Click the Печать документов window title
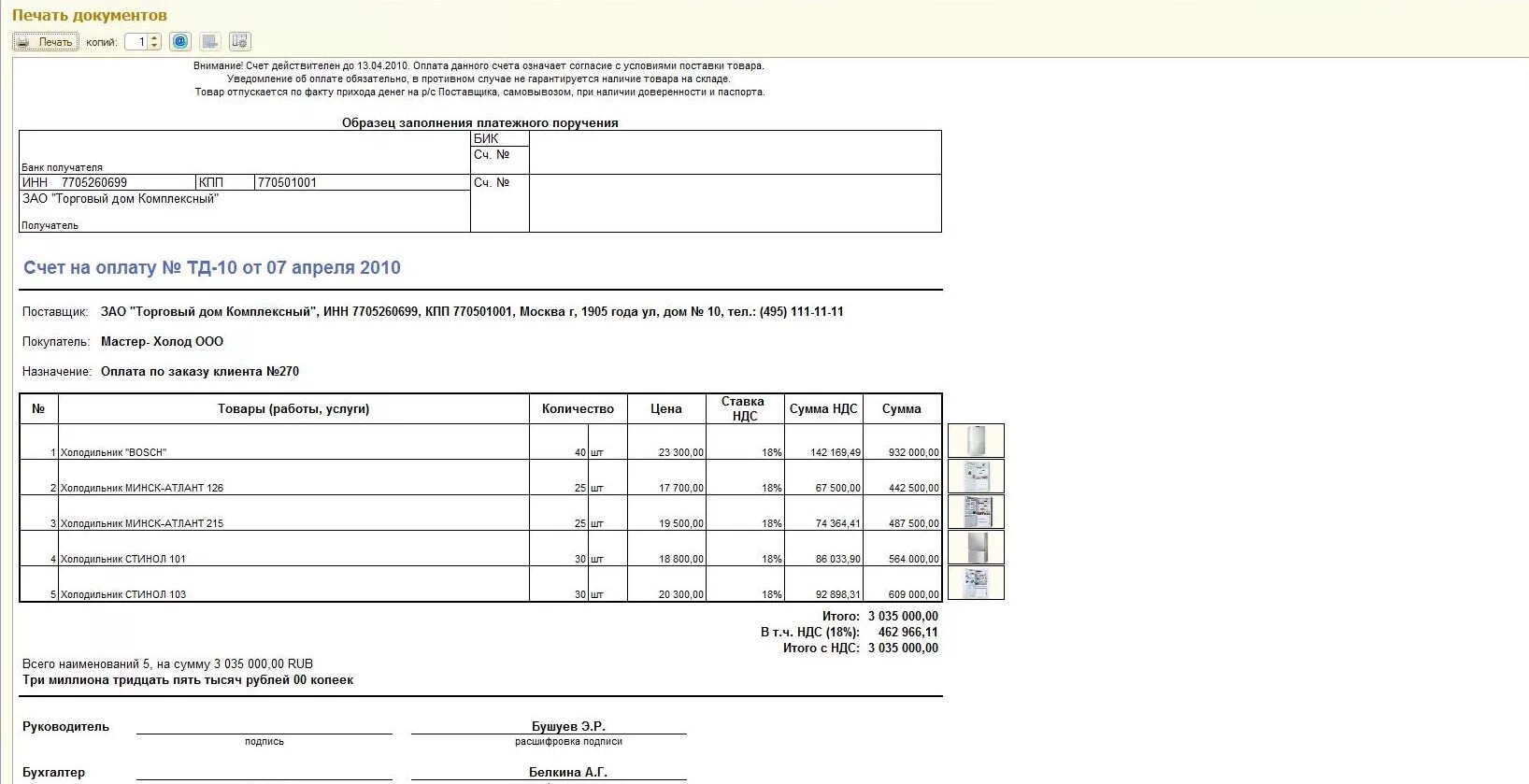 [x=90, y=15]
